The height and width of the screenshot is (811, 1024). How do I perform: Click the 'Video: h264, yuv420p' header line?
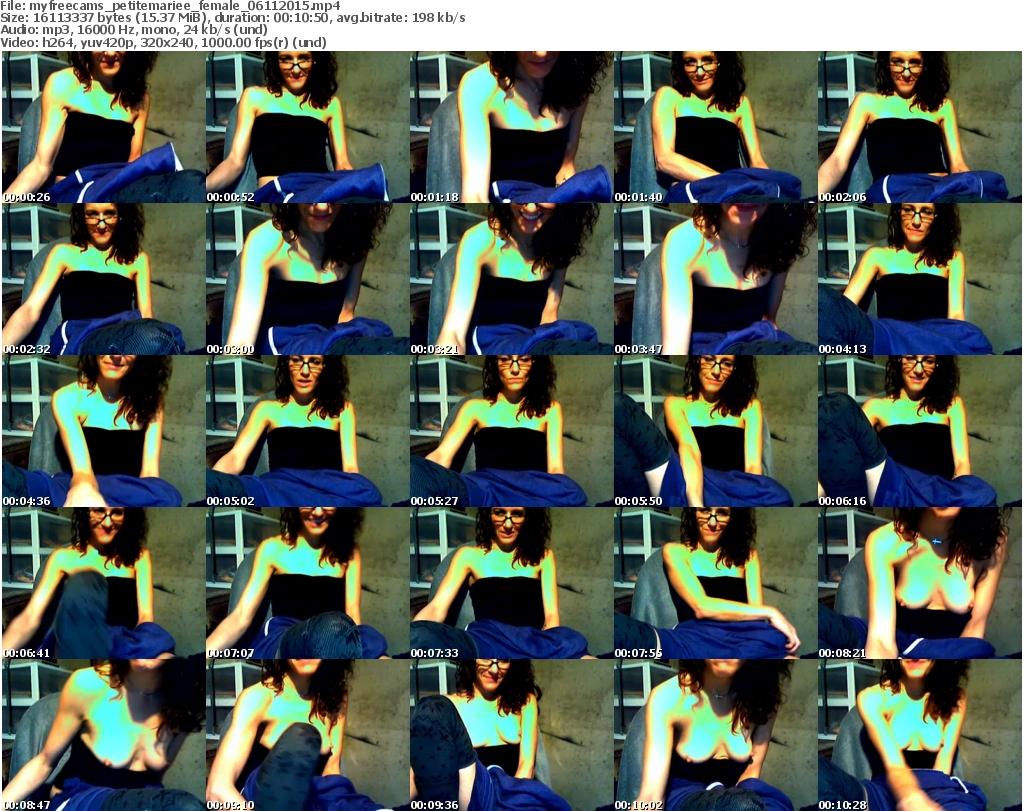tap(163, 42)
